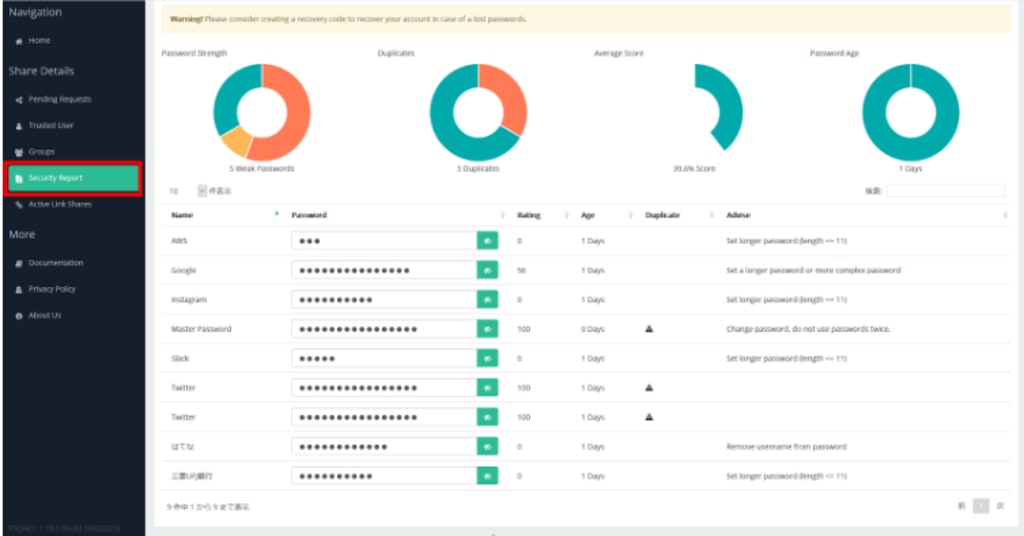This screenshot has height=536, width=1024.
Task: Select Security Report in the sidebar
Action: tap(74, 178)
